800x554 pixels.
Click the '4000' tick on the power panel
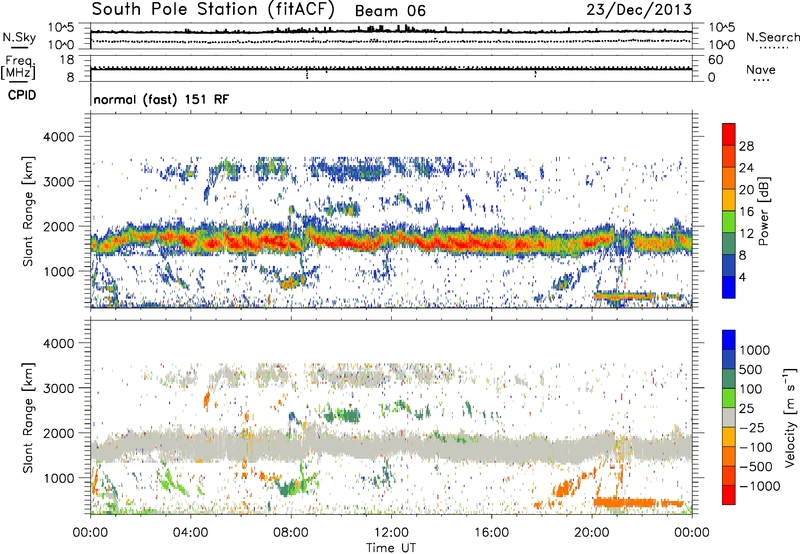[x=58, y=137]
